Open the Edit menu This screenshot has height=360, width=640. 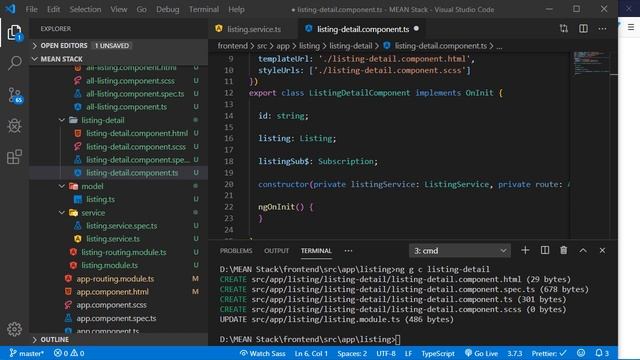(53, 9)
